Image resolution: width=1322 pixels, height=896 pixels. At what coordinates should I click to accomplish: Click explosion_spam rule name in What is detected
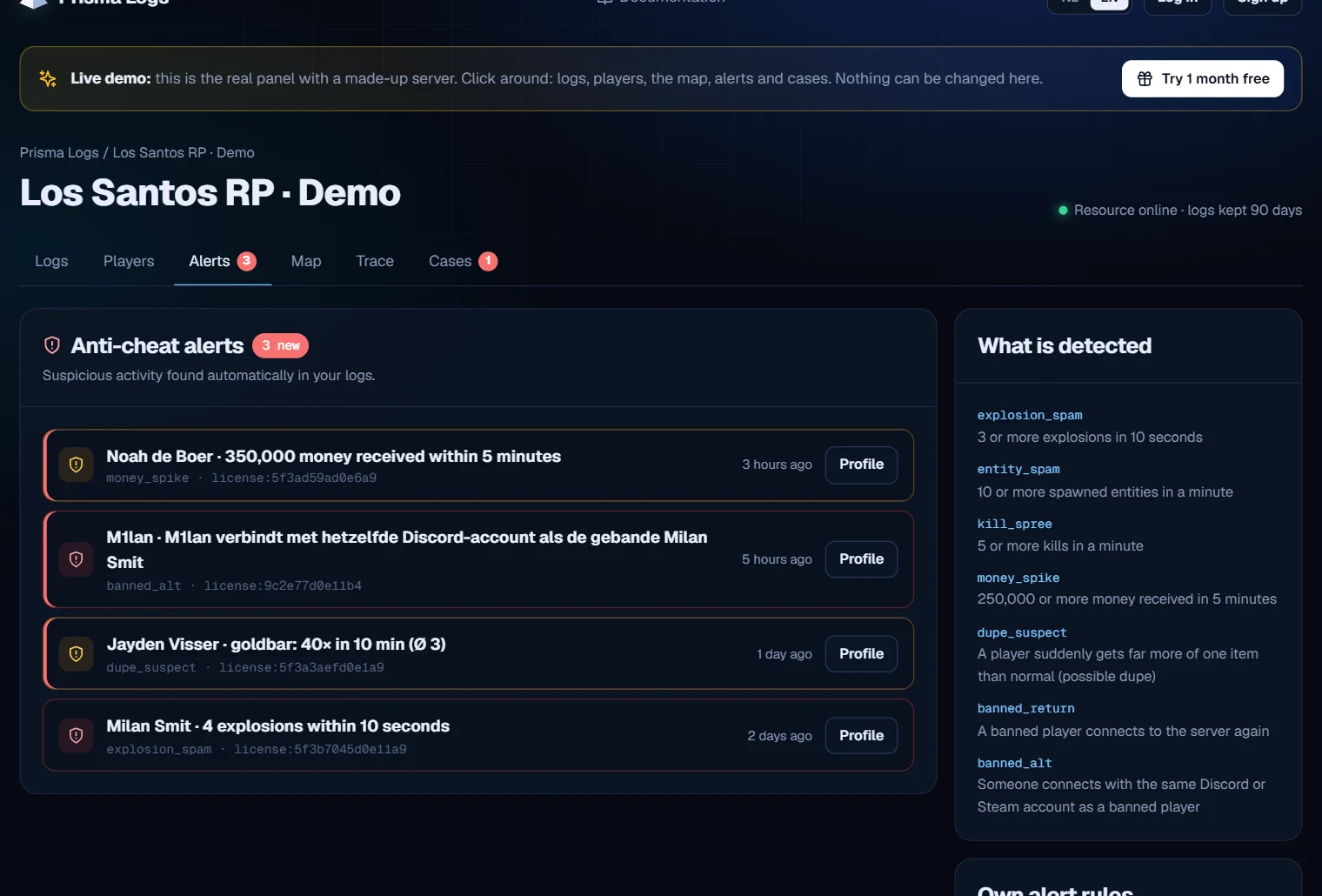(x=1030, y=416)
